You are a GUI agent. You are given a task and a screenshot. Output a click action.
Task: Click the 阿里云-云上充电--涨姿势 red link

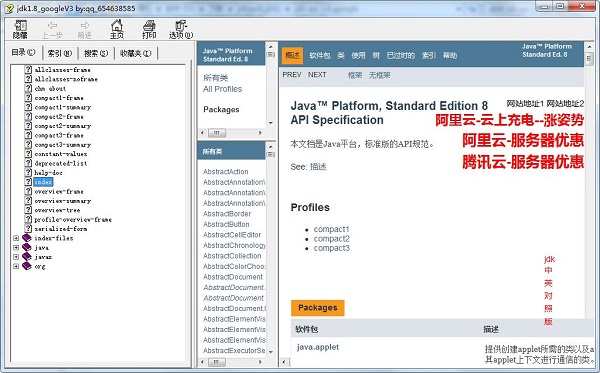tap(509, 120)
